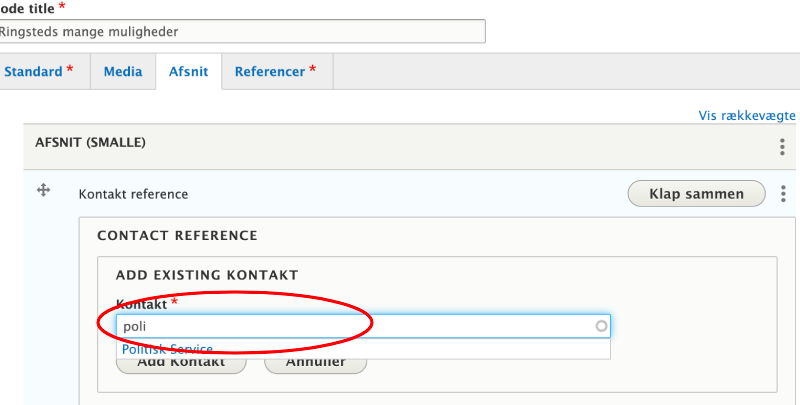
Task: Click the drag handle beside Kontakt reference
Action: (44, 190)
